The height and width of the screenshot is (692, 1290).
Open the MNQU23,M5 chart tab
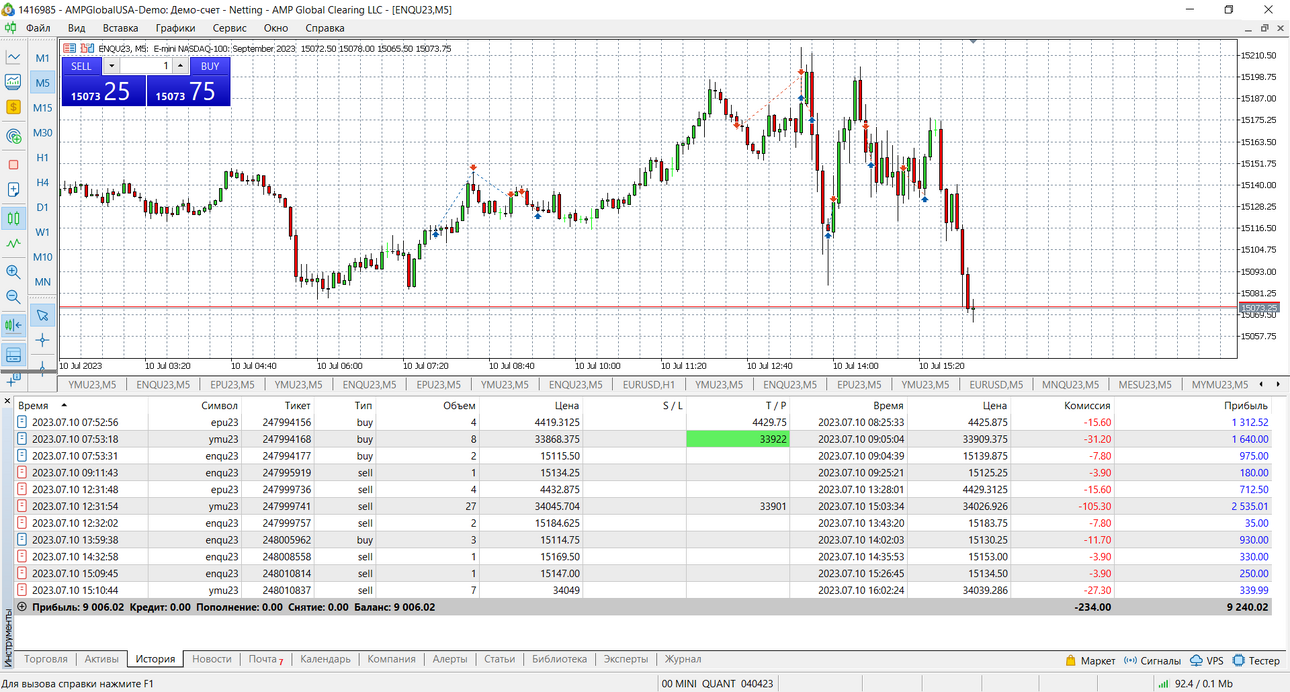[1069, 384]
